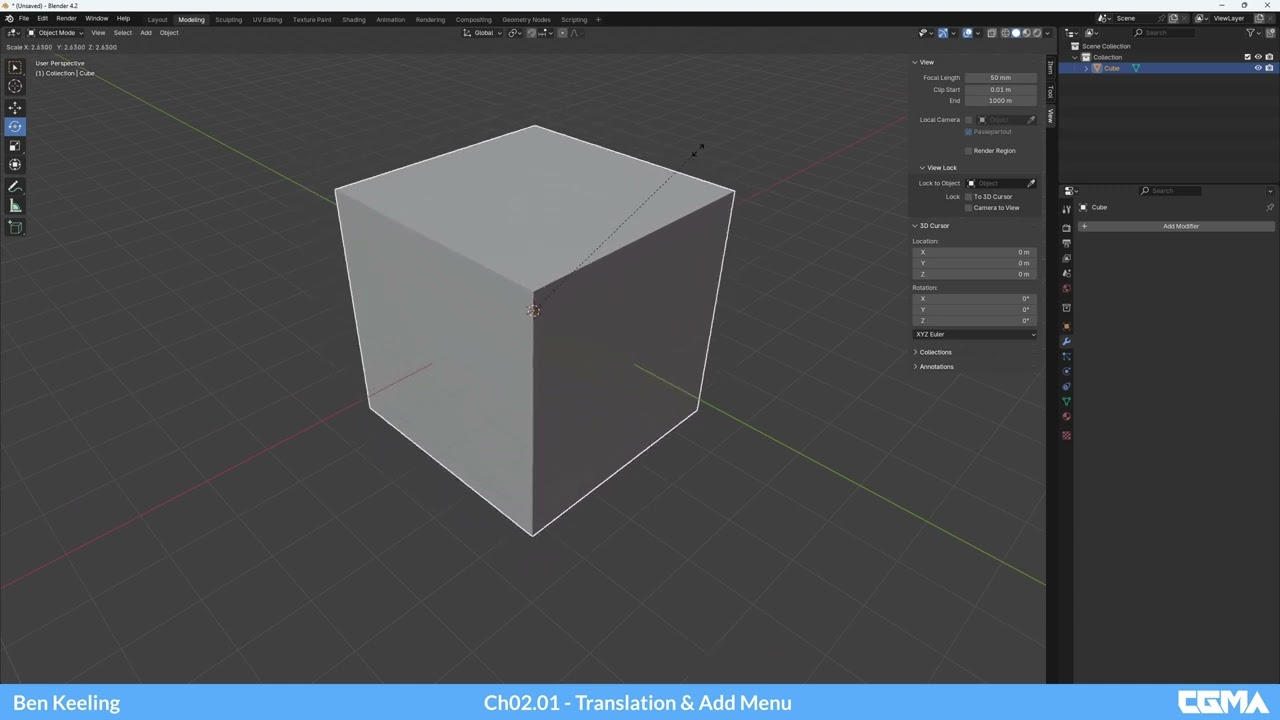
Task: Open the Object Constraints properties tab
Action: [1066, 387]
